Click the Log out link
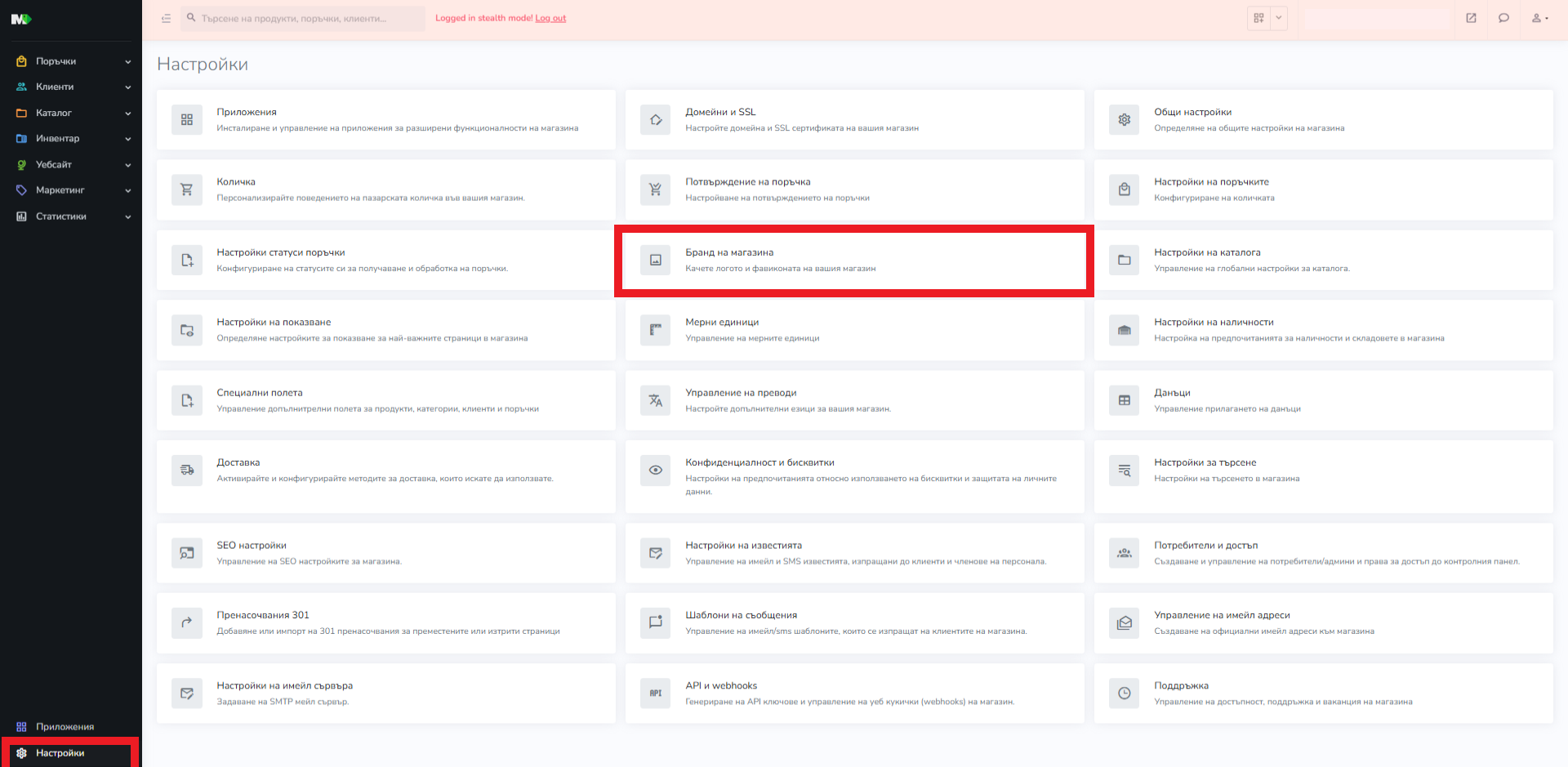 550,18
